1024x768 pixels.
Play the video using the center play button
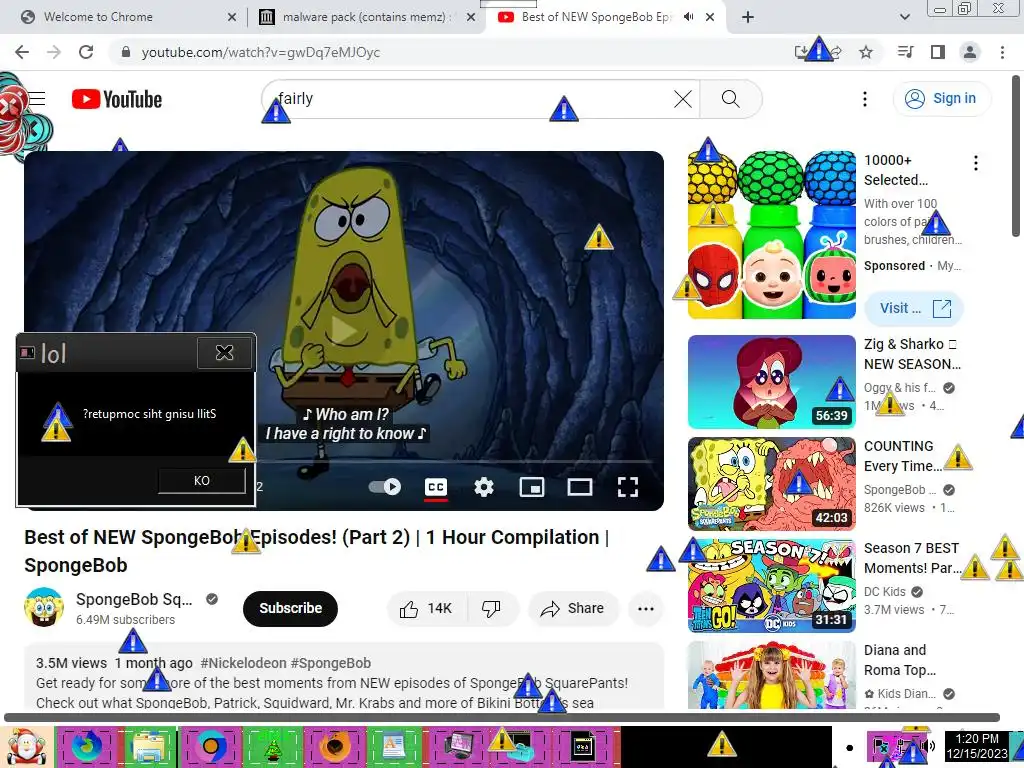344,330
